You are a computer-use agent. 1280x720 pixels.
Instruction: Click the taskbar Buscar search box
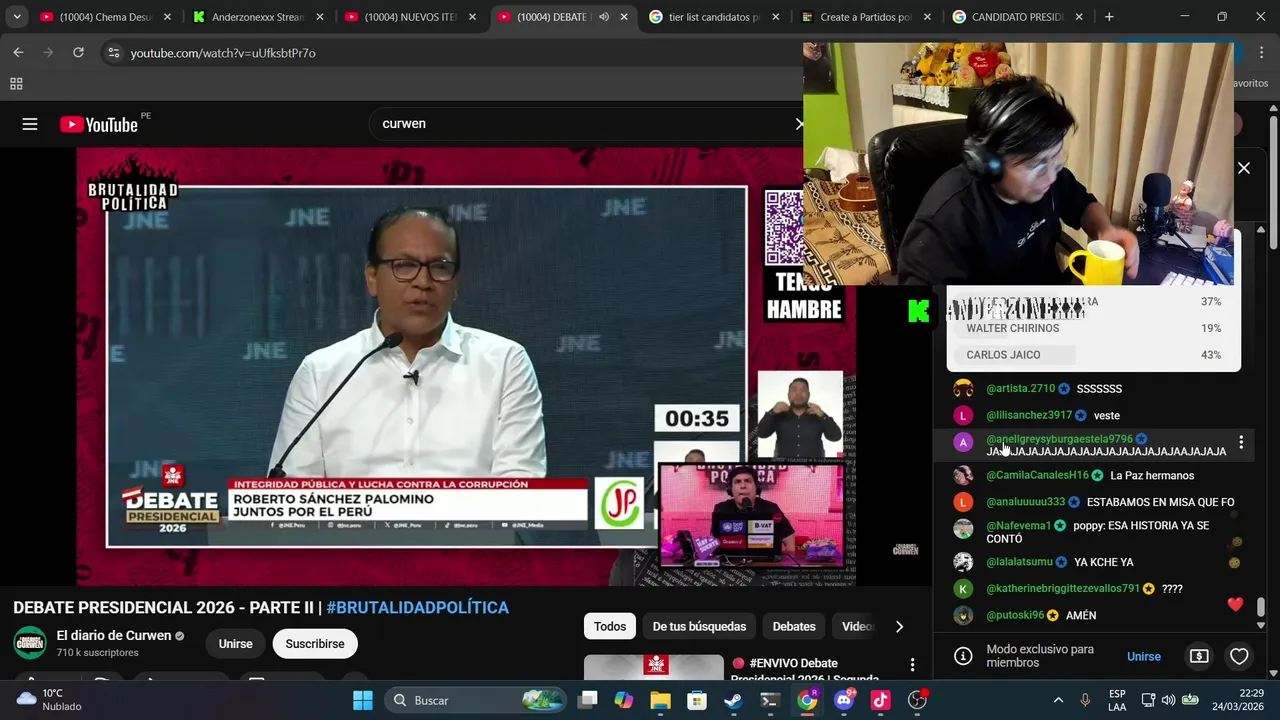pyautogui.click(x=475, y=700)
